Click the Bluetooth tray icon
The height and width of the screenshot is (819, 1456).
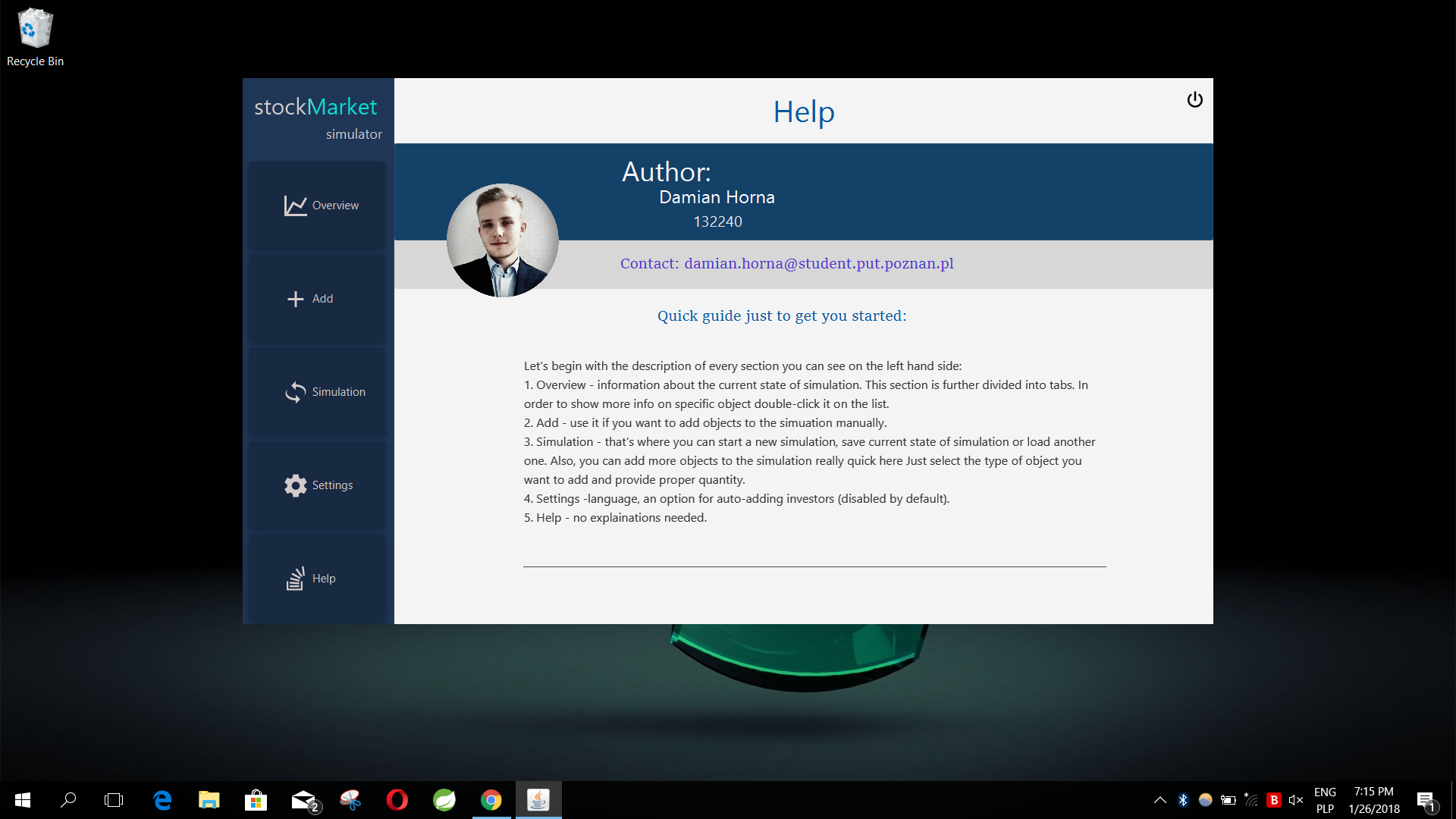[x=1183, y=800]
